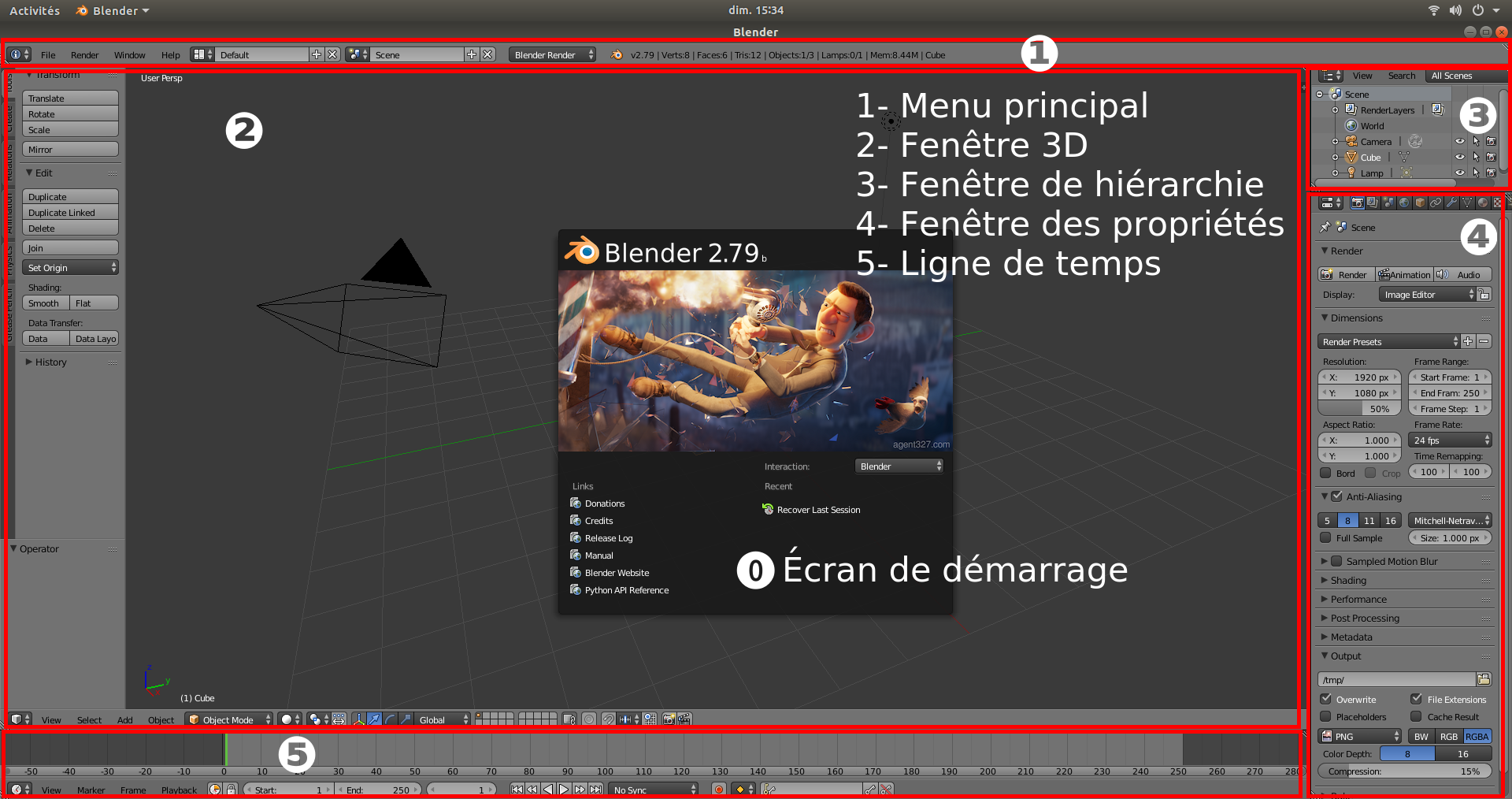Open the Window menu
The image size is (1512, 799).
click(129, 55)
